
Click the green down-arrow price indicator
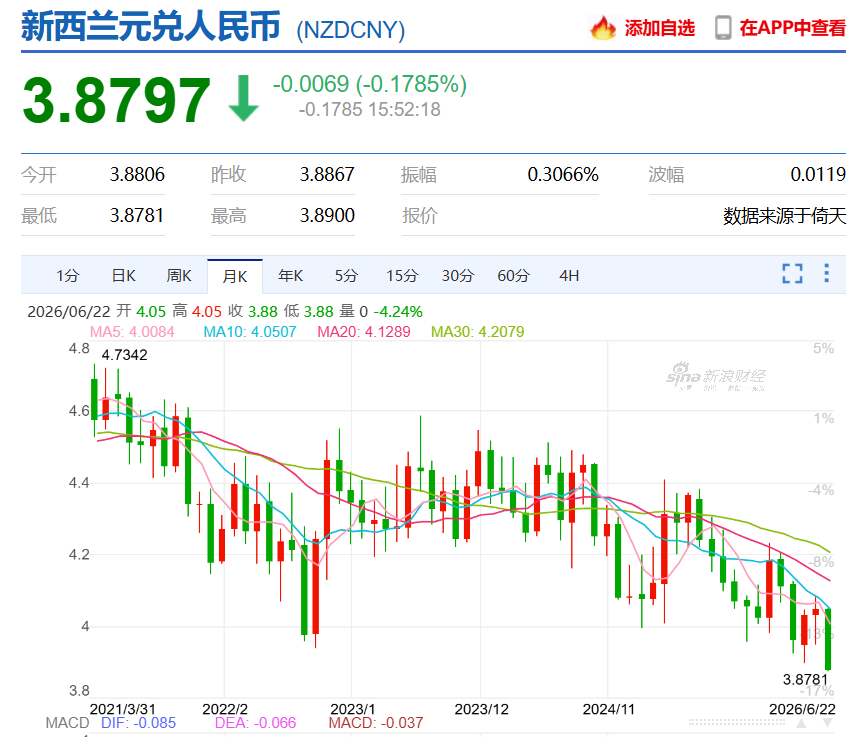pyautogui.click(x=243, y=98)
